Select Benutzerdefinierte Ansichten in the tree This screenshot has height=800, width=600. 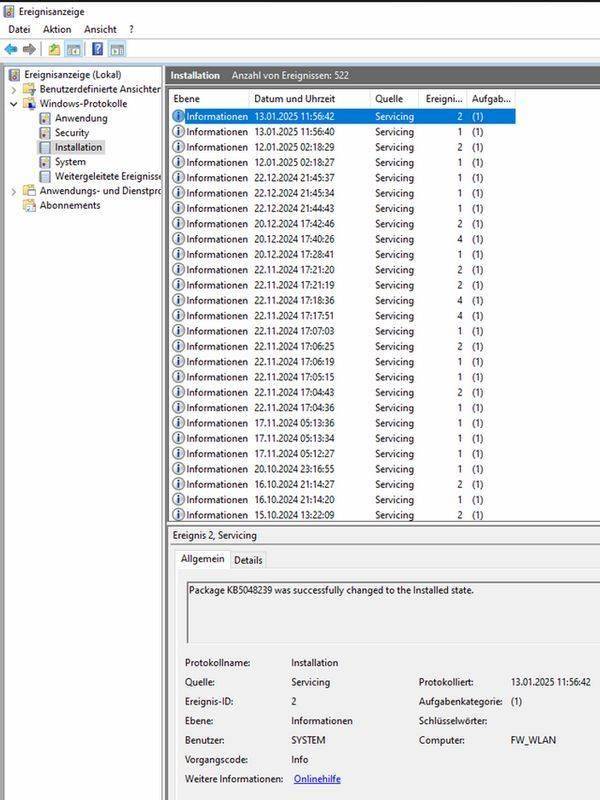99,89
